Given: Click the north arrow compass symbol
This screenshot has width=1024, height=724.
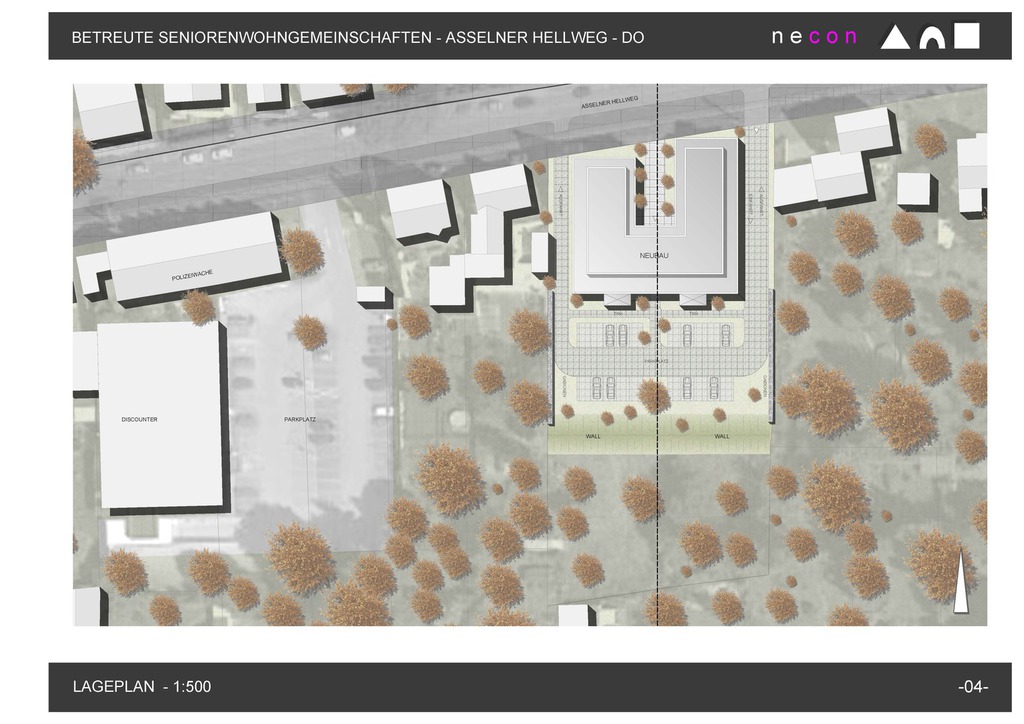Looking at the screenshot, I should point(960,582).
